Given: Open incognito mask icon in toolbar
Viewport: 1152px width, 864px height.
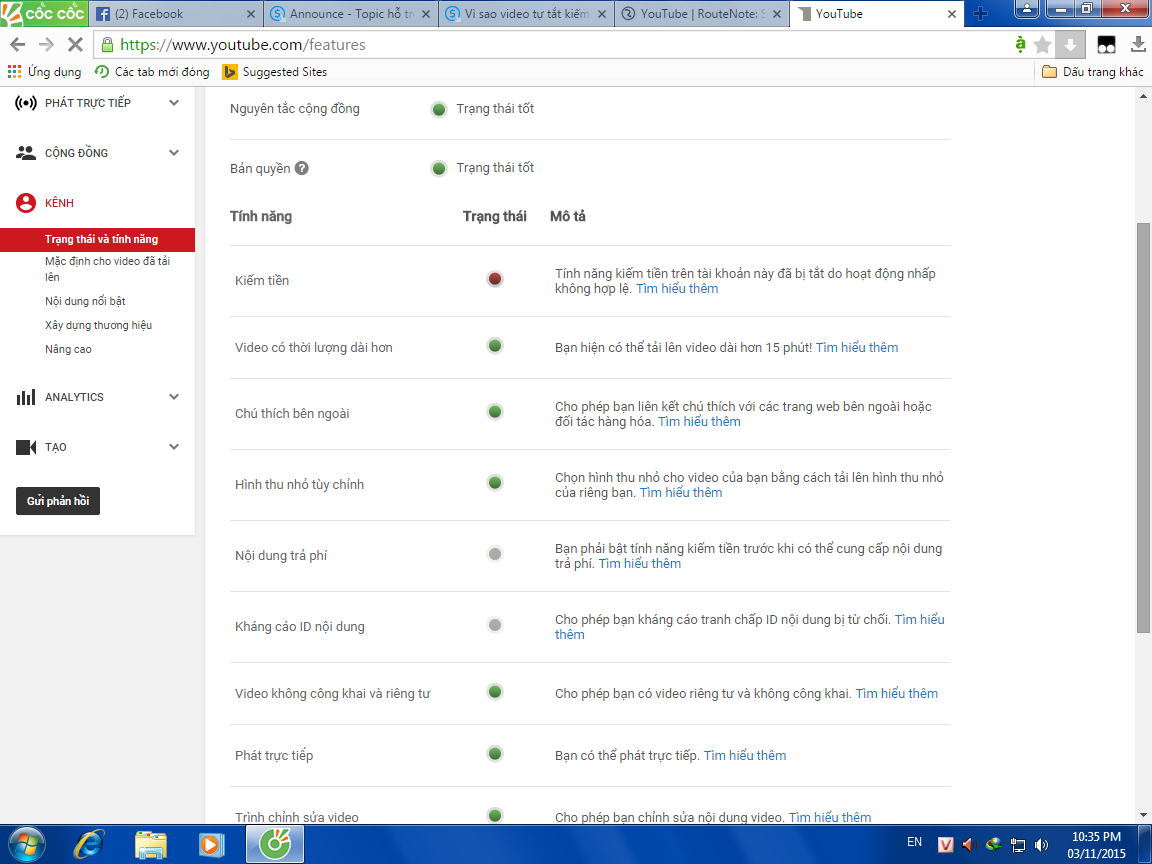Looking at the screenshot, I should point(1106,45).
